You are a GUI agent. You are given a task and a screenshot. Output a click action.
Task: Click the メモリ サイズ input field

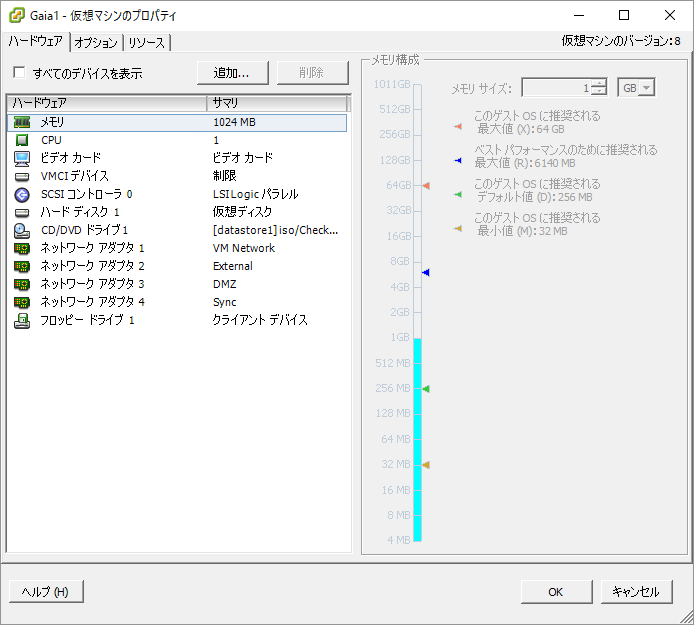(557, 88)
